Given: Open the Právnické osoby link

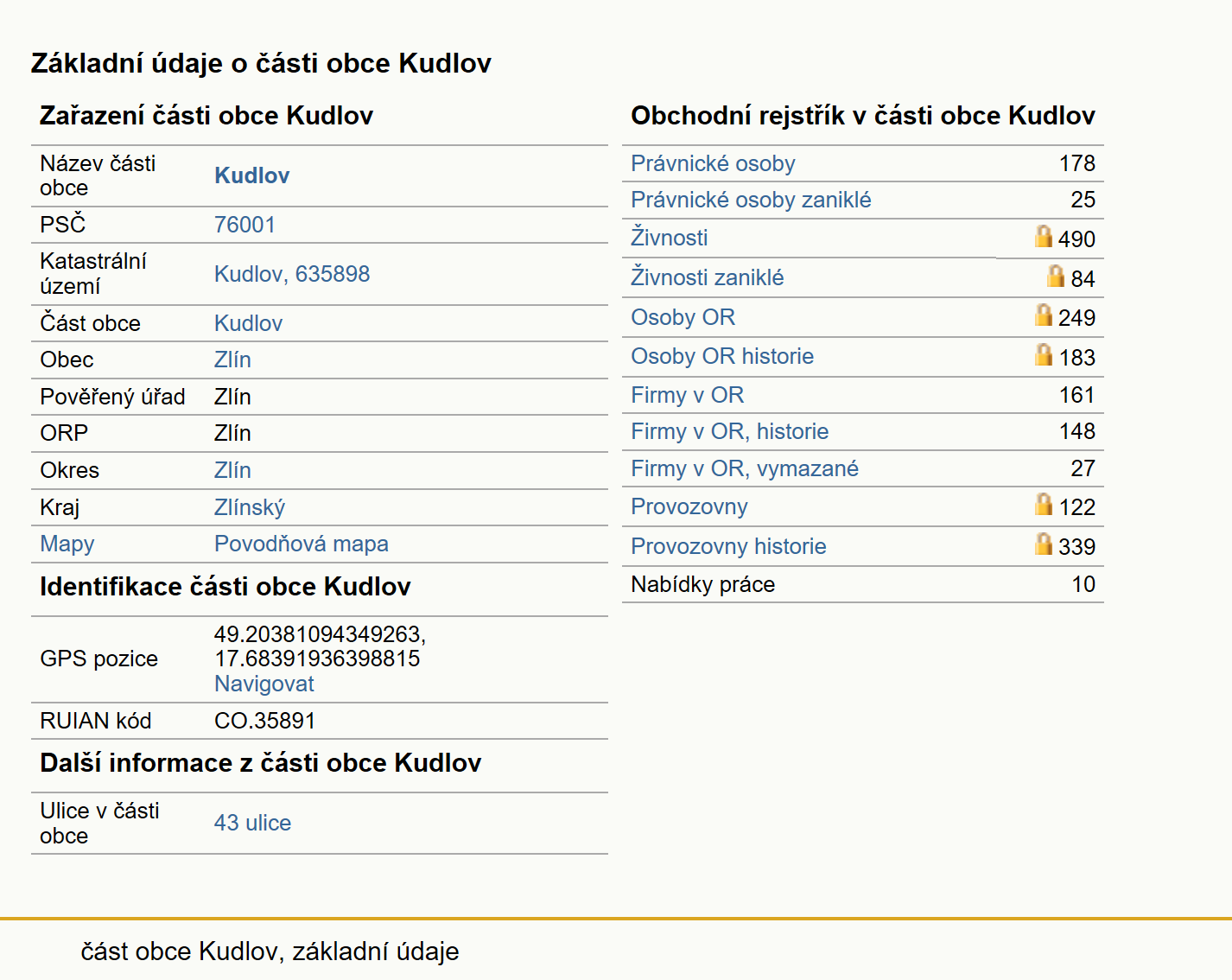Looking at the screenshot, I should pyautogui.click(x=713, y=163).
